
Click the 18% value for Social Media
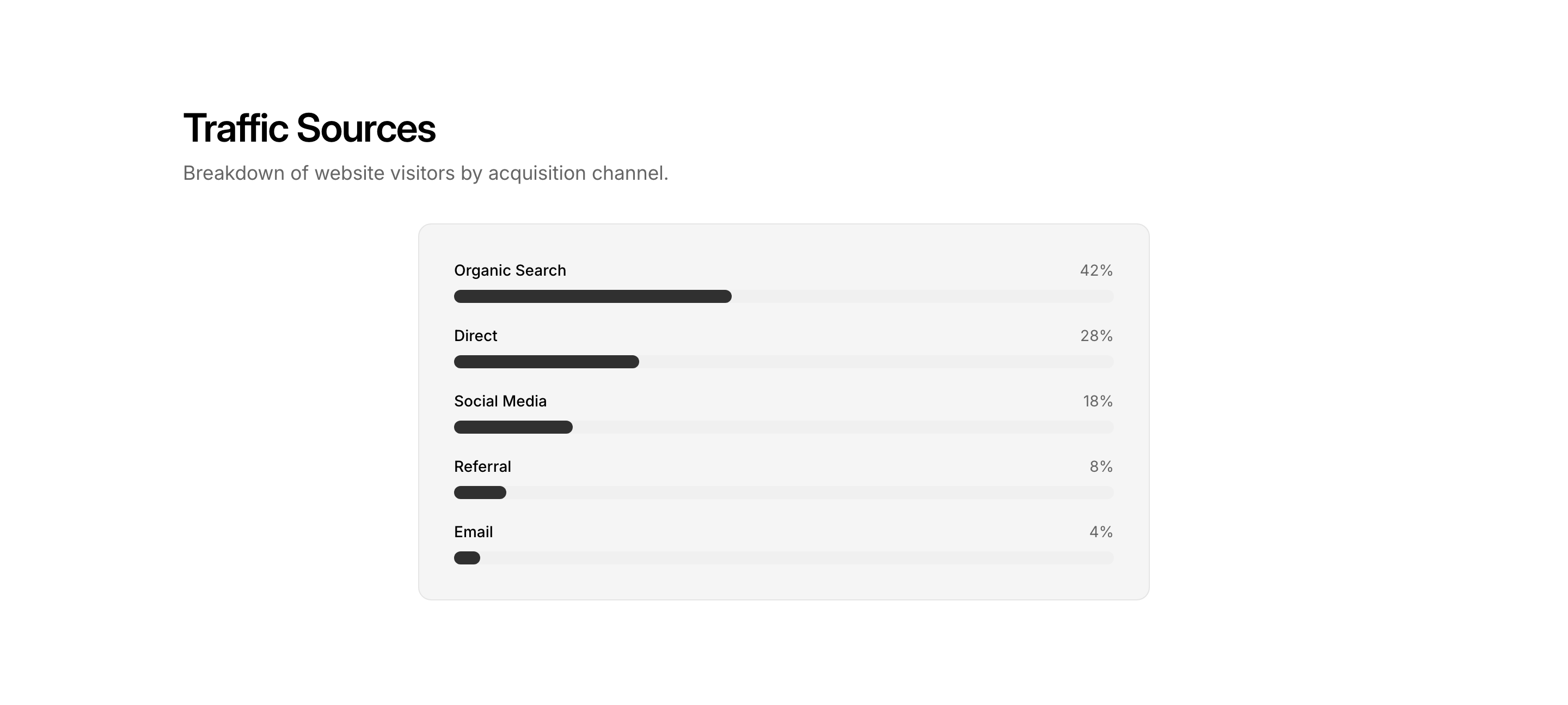tap(1097, 401)
